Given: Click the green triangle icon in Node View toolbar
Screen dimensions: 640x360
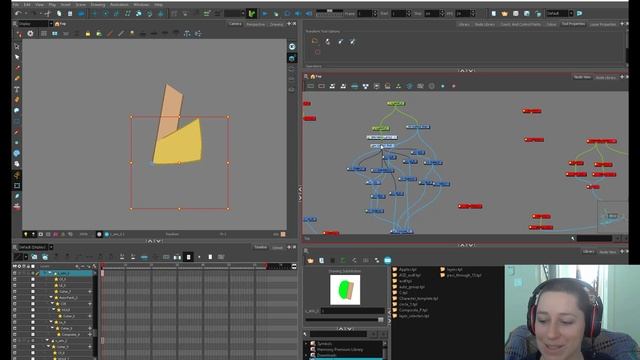Looking at the screenshot, I should (398, 86).
